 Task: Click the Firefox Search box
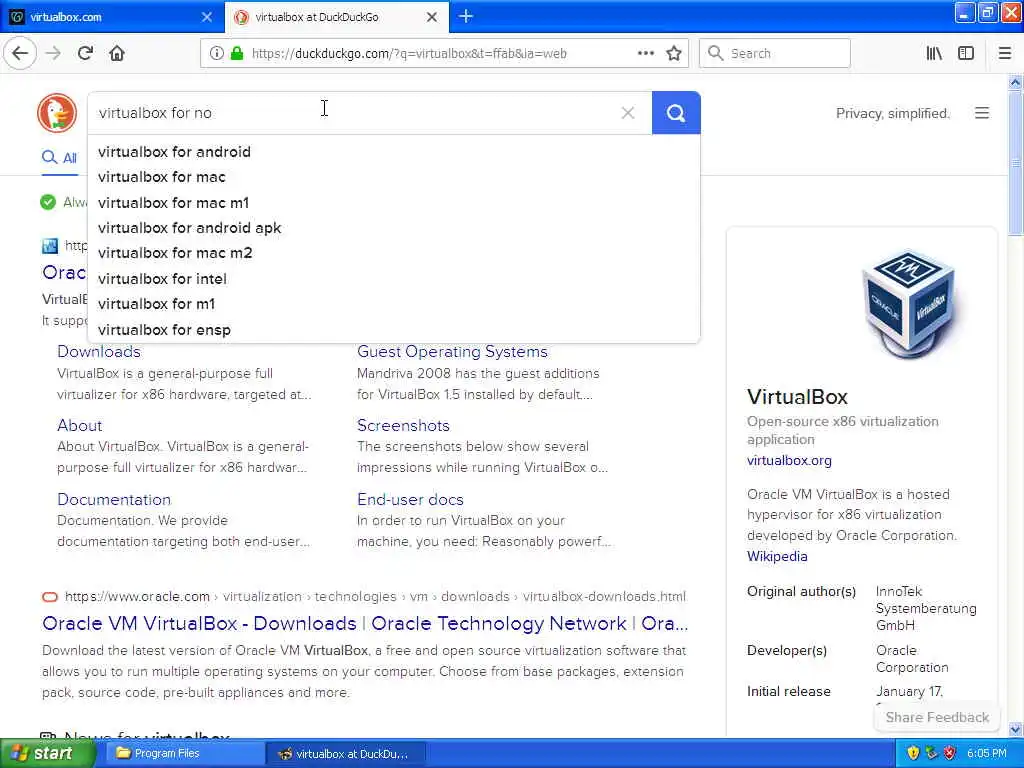(775, 53)
